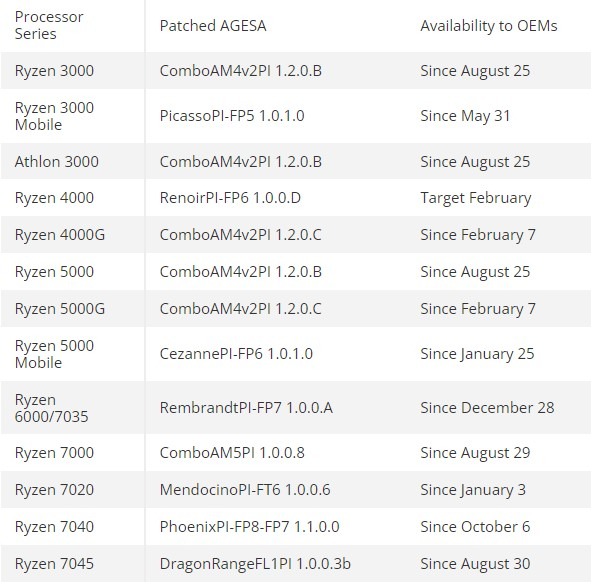Click the Ryzen 4000G row label
This screenshot has height=582, width=591.
pyautogui.click(x=60, y=235)
